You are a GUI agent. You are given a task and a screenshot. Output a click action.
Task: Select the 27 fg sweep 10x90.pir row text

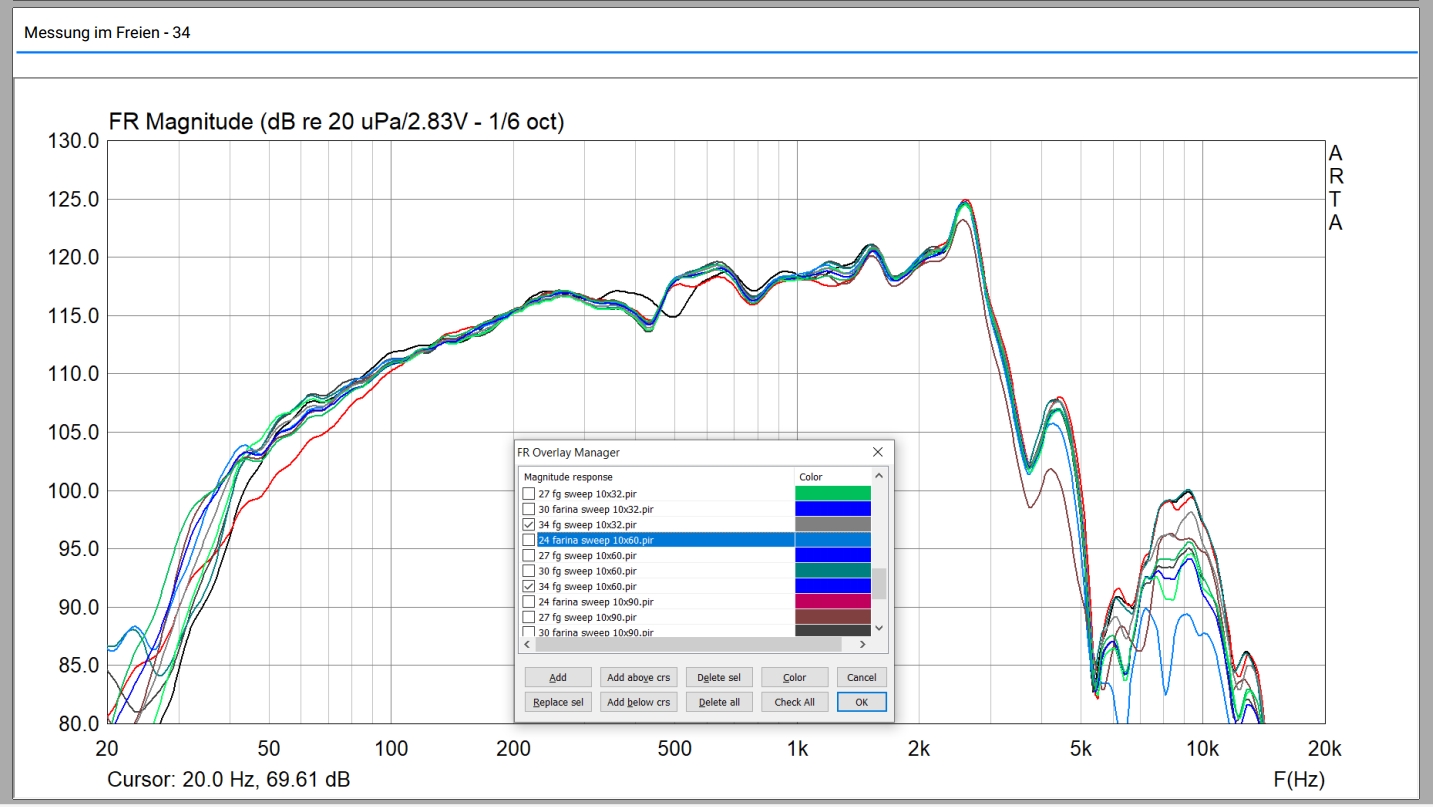point(587,617)
